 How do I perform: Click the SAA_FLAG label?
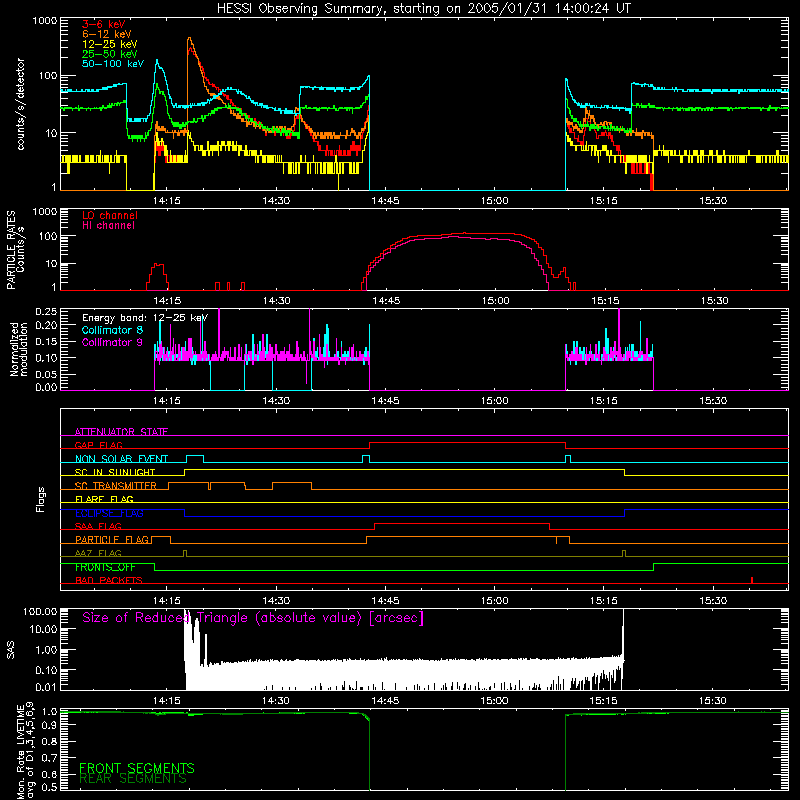[x=98, y=526]
